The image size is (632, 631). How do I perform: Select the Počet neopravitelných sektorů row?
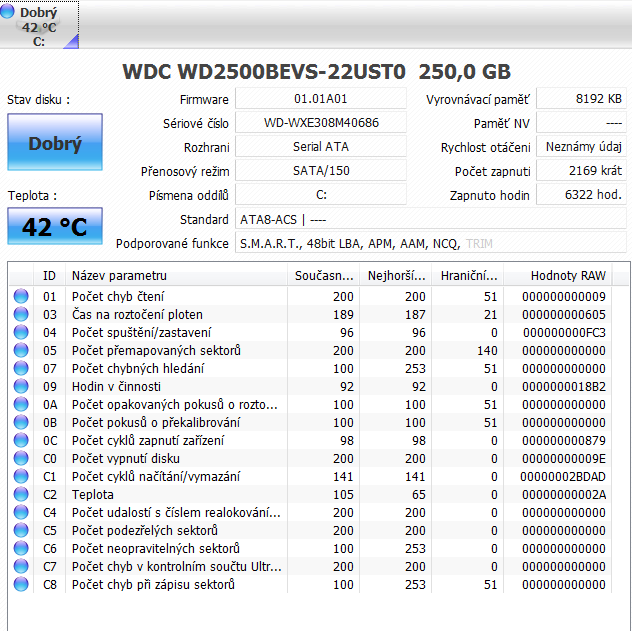310,548
